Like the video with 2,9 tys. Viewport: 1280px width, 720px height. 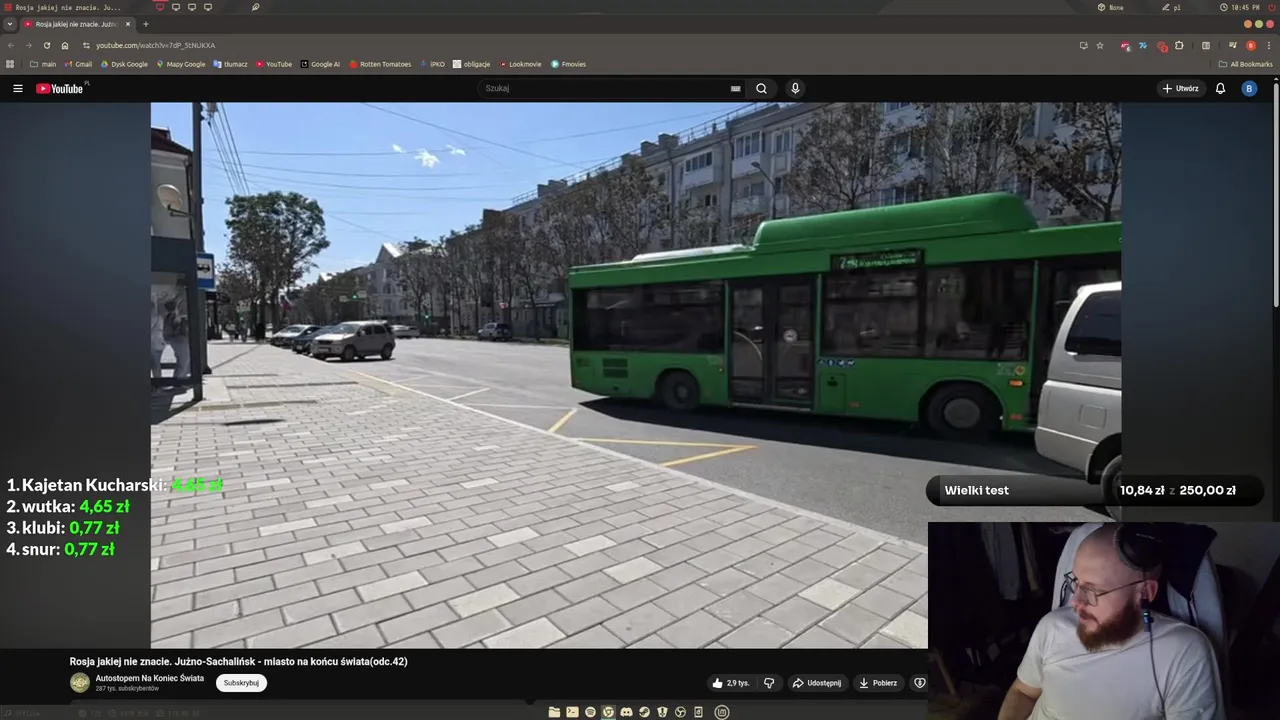pos(731,683)
